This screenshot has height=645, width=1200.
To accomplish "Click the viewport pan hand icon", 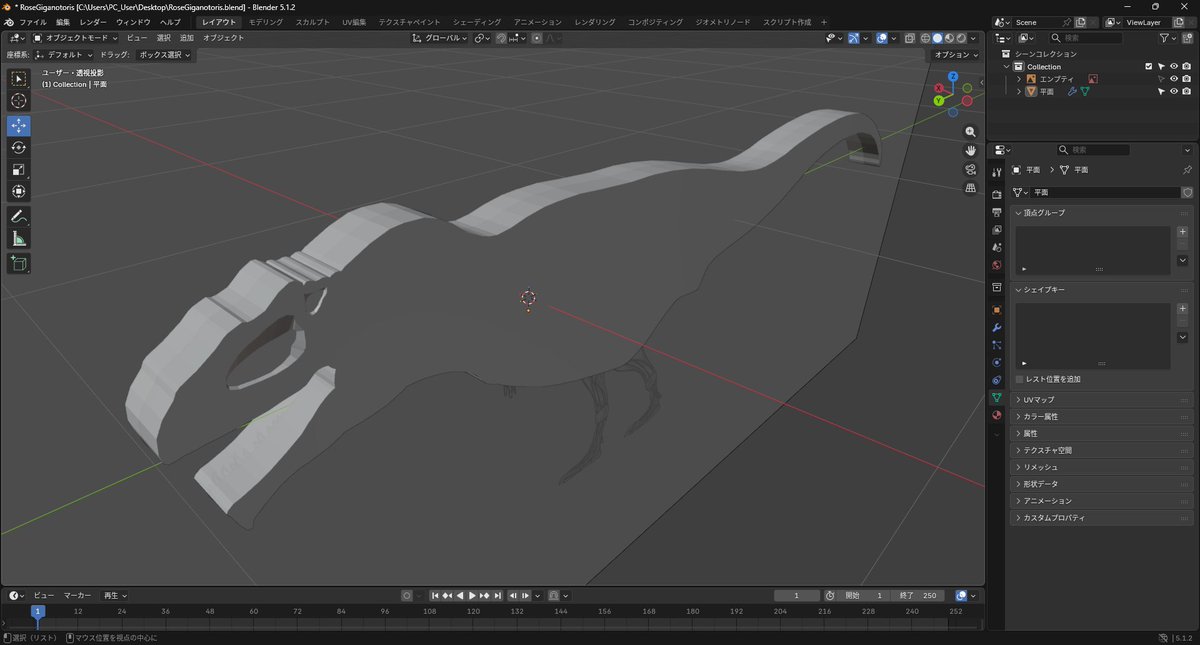I will click(x=970, y=151).
